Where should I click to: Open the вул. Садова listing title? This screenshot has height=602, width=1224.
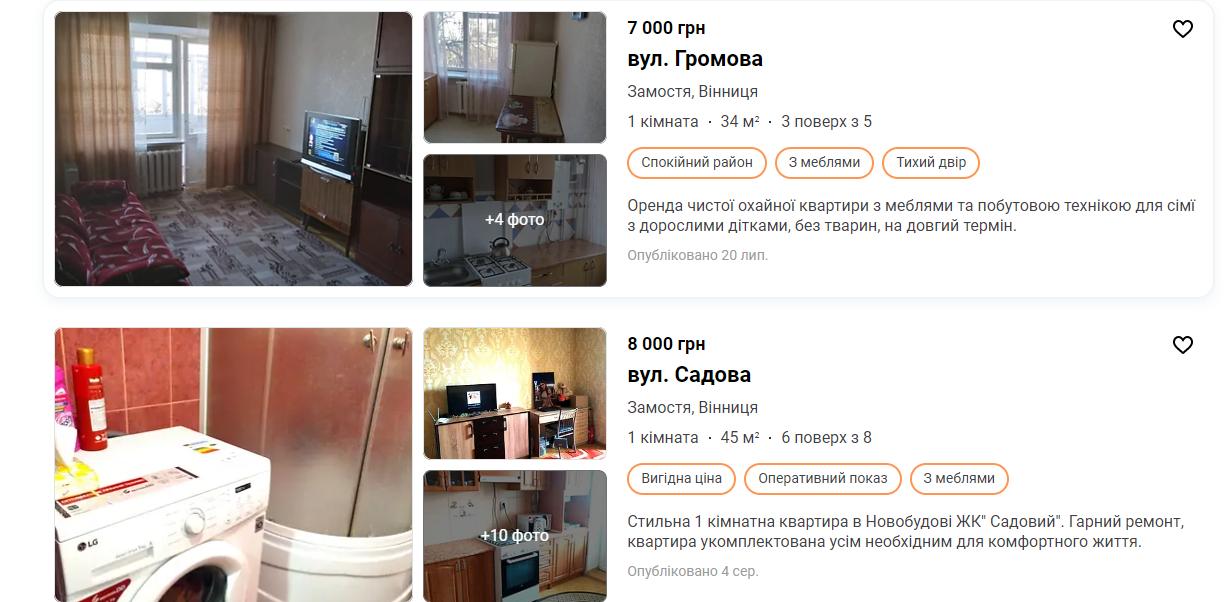coord(689,375)
